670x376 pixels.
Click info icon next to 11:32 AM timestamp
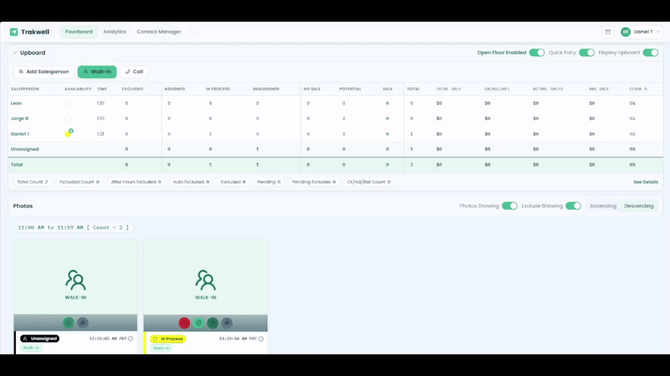pyautogui.click(x=261, y=339)
